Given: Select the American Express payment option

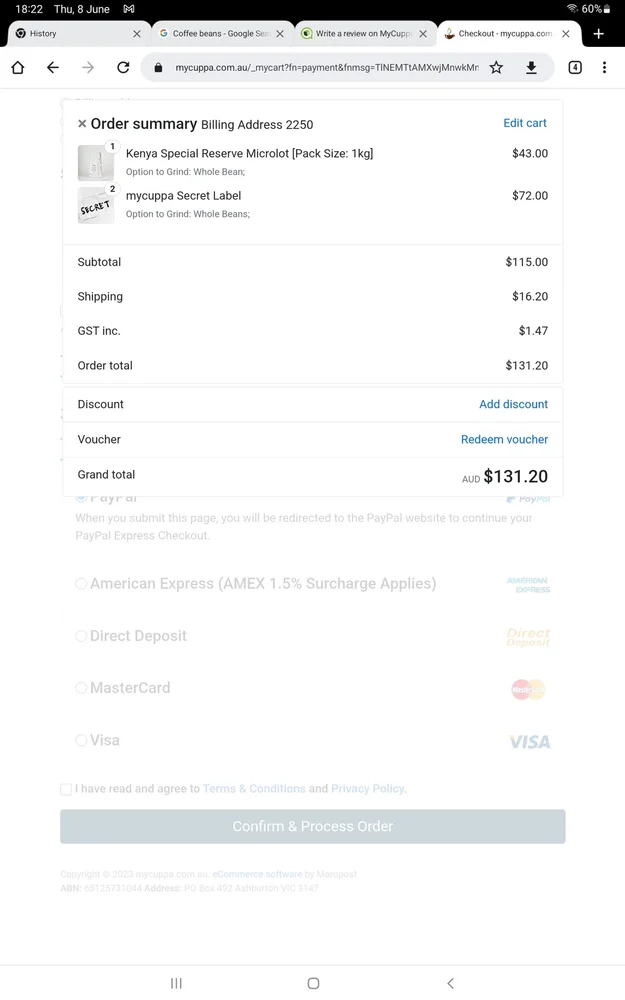Looking at the screenshot, I should (x=81, y=584).
